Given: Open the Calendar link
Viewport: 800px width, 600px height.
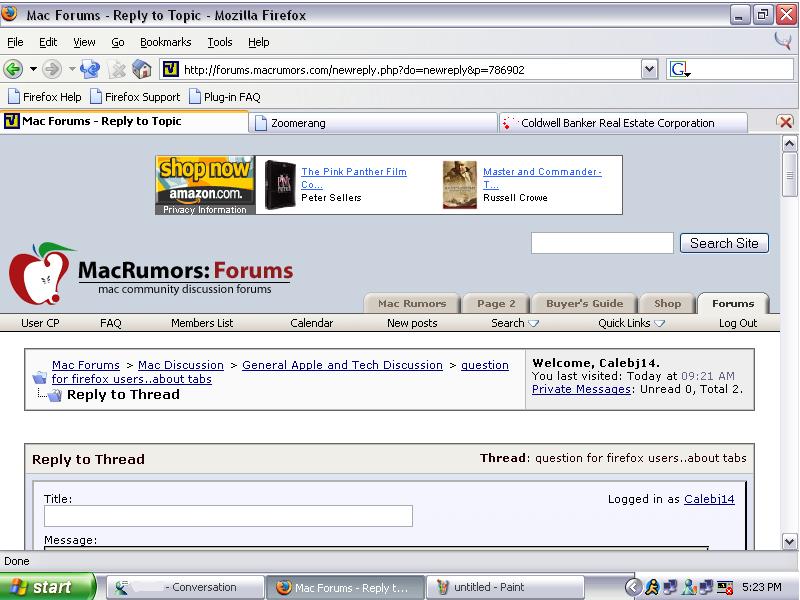Looking at the screenshot, I should click(x=311, y=323).
